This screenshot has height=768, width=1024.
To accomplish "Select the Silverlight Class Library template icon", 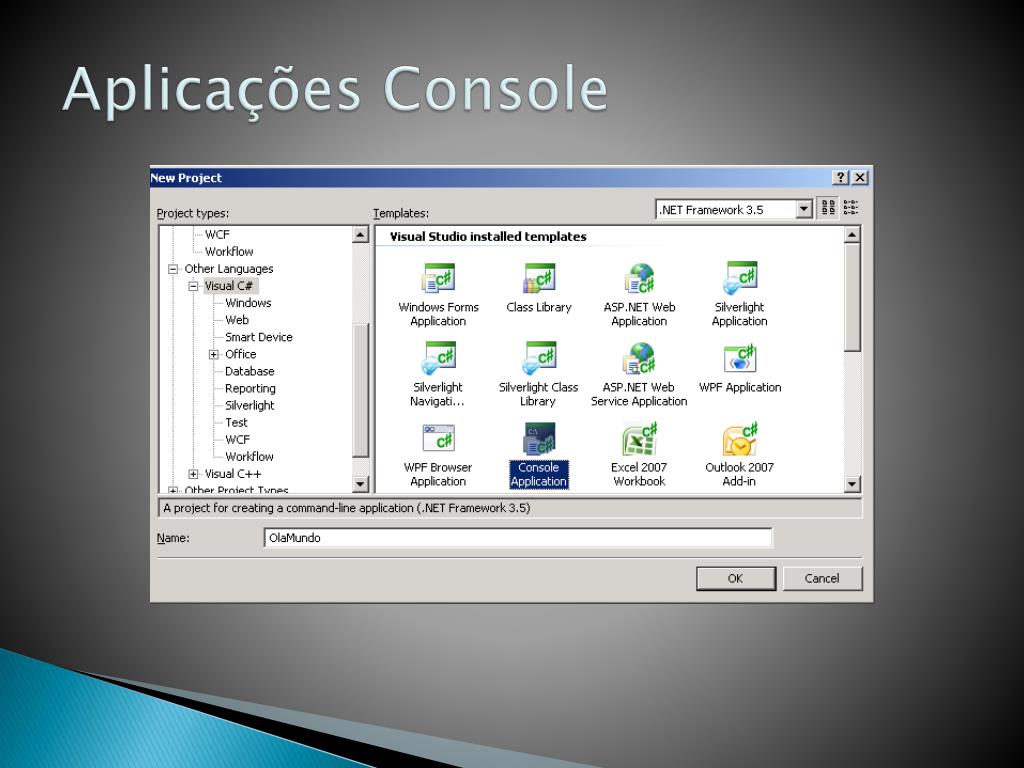I will coord(539,358).
